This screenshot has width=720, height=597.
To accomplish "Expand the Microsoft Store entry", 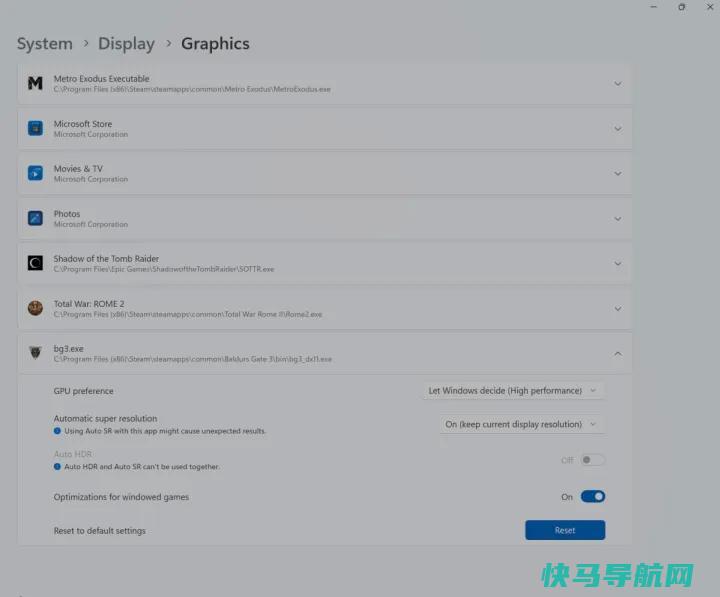I will coord(618,129).
